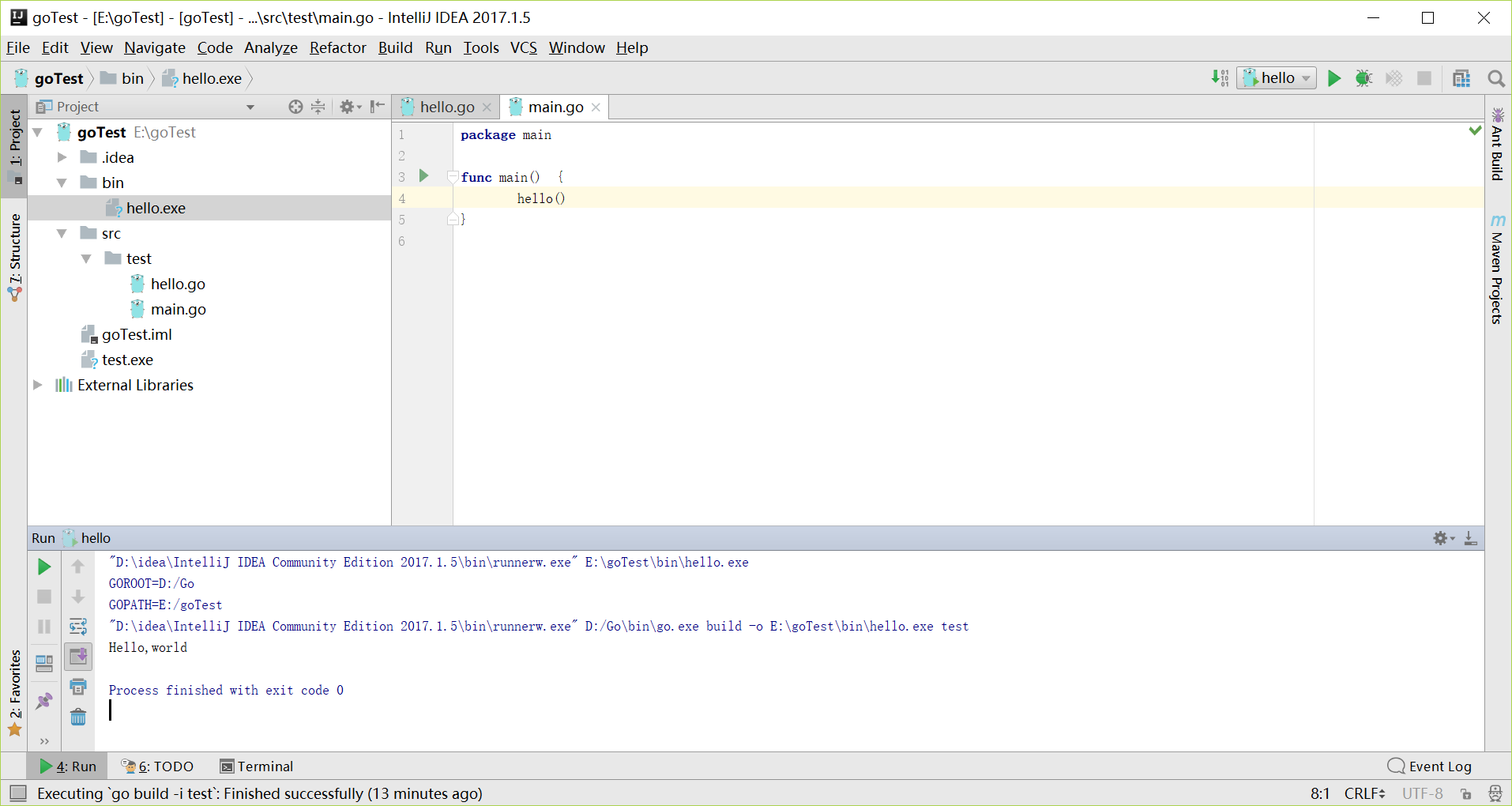
Task: Open Maven Projects side panel
Action: [1498, 269]
